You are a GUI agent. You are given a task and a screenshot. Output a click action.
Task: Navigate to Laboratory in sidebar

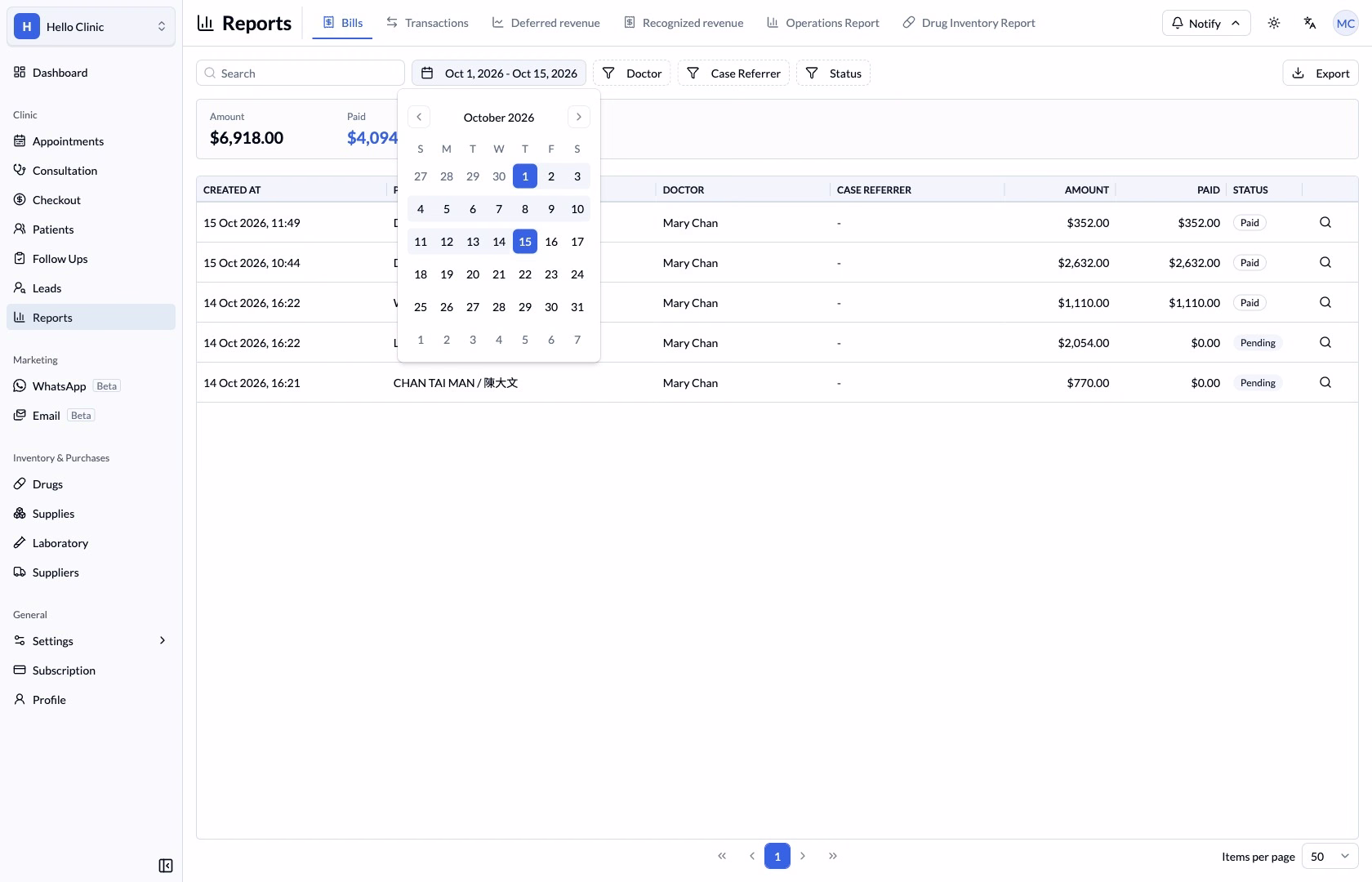[x=91, y=542]
